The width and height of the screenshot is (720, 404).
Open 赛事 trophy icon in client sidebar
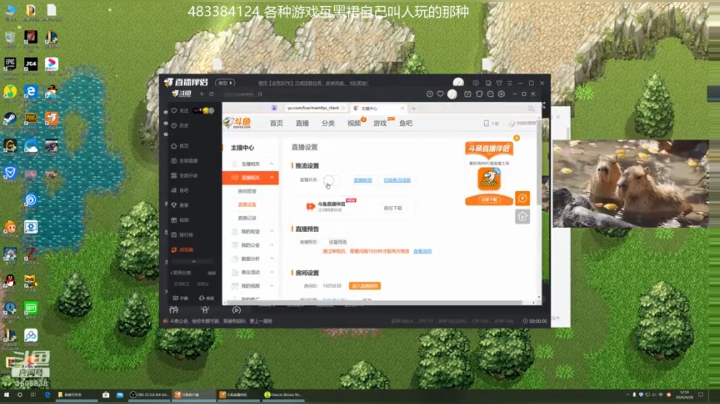point(174,205)
